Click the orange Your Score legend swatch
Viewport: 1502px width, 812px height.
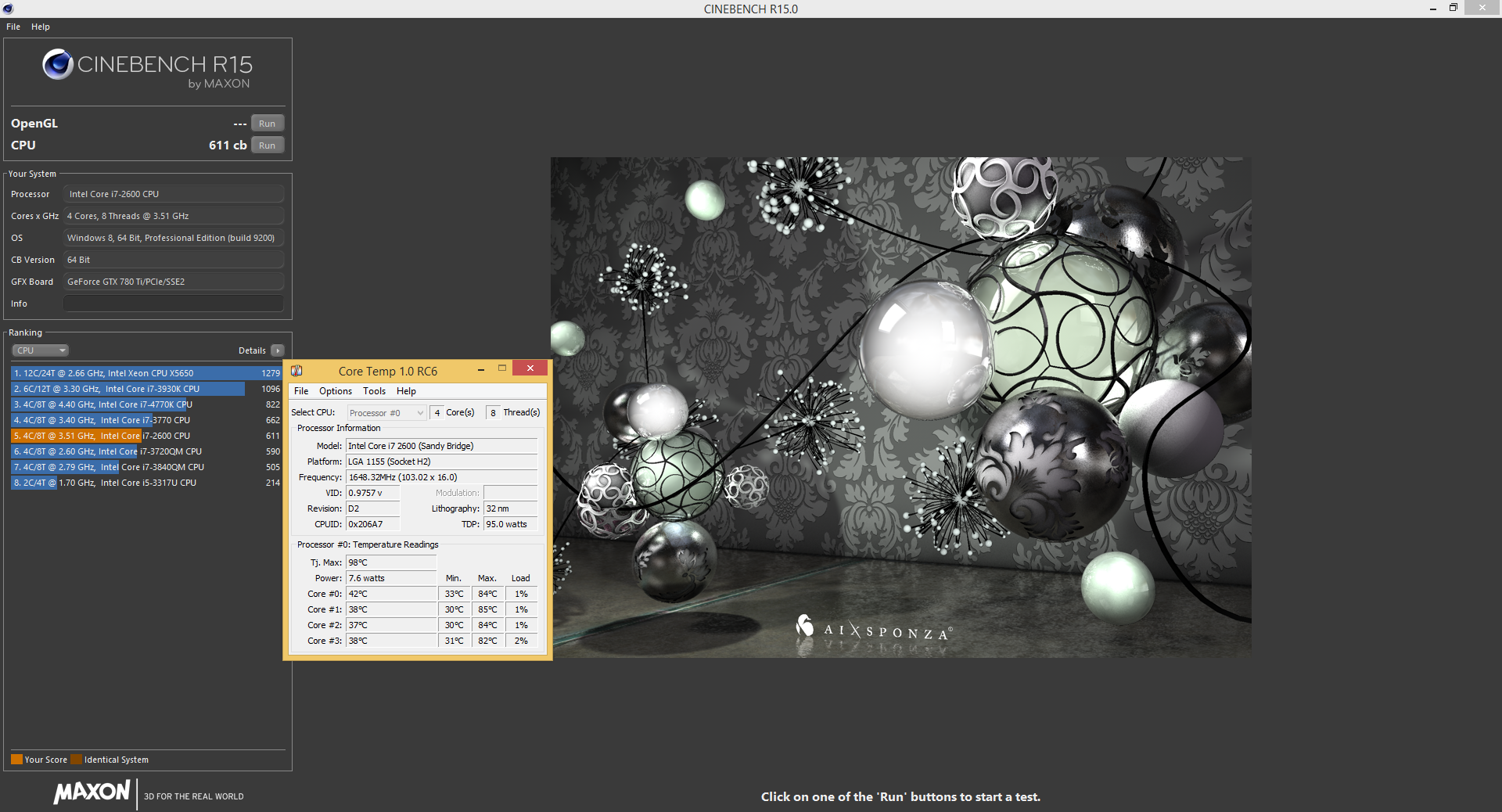(x=16, y=760)
